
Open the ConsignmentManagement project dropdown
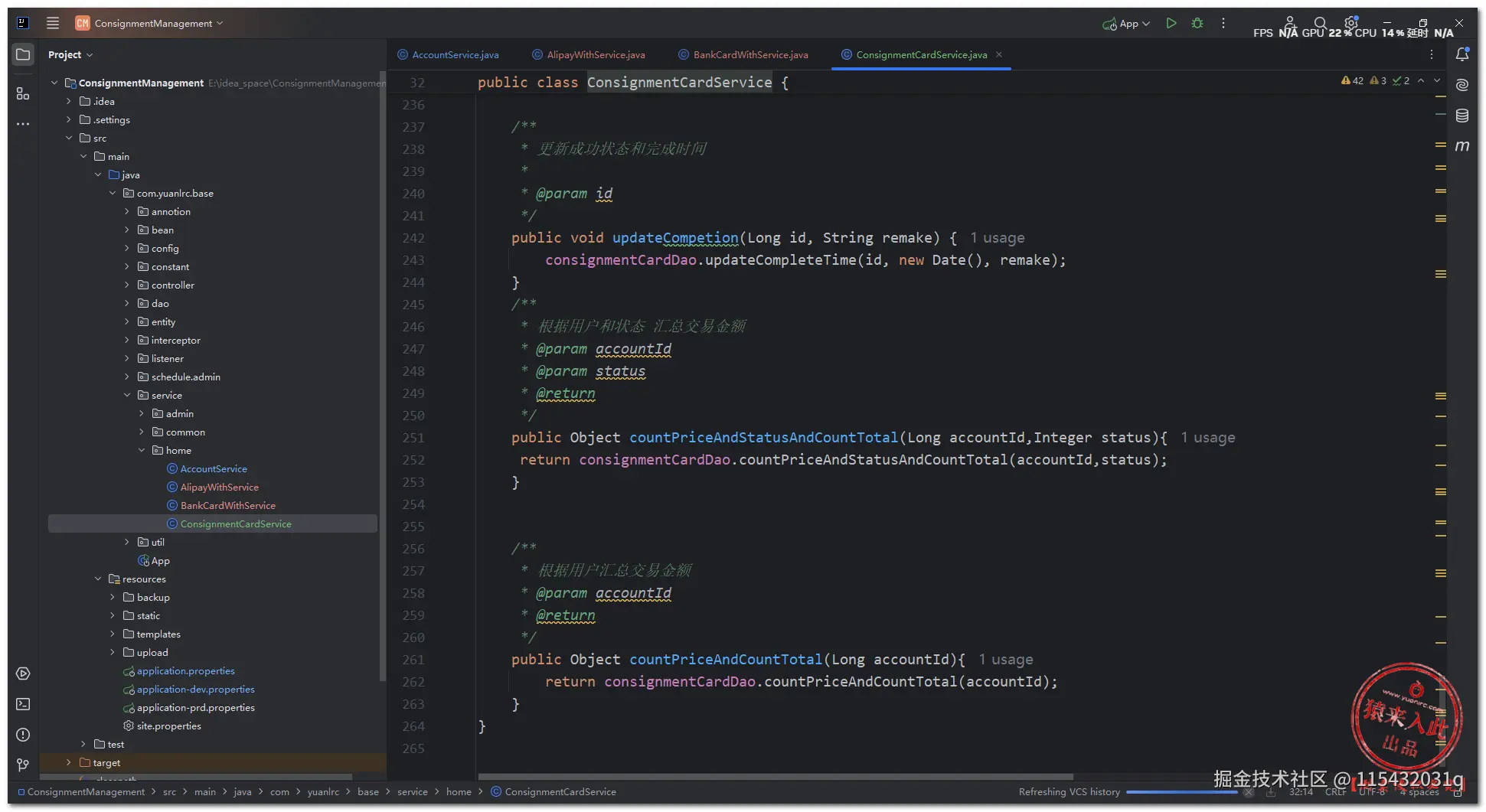[149, 23]
